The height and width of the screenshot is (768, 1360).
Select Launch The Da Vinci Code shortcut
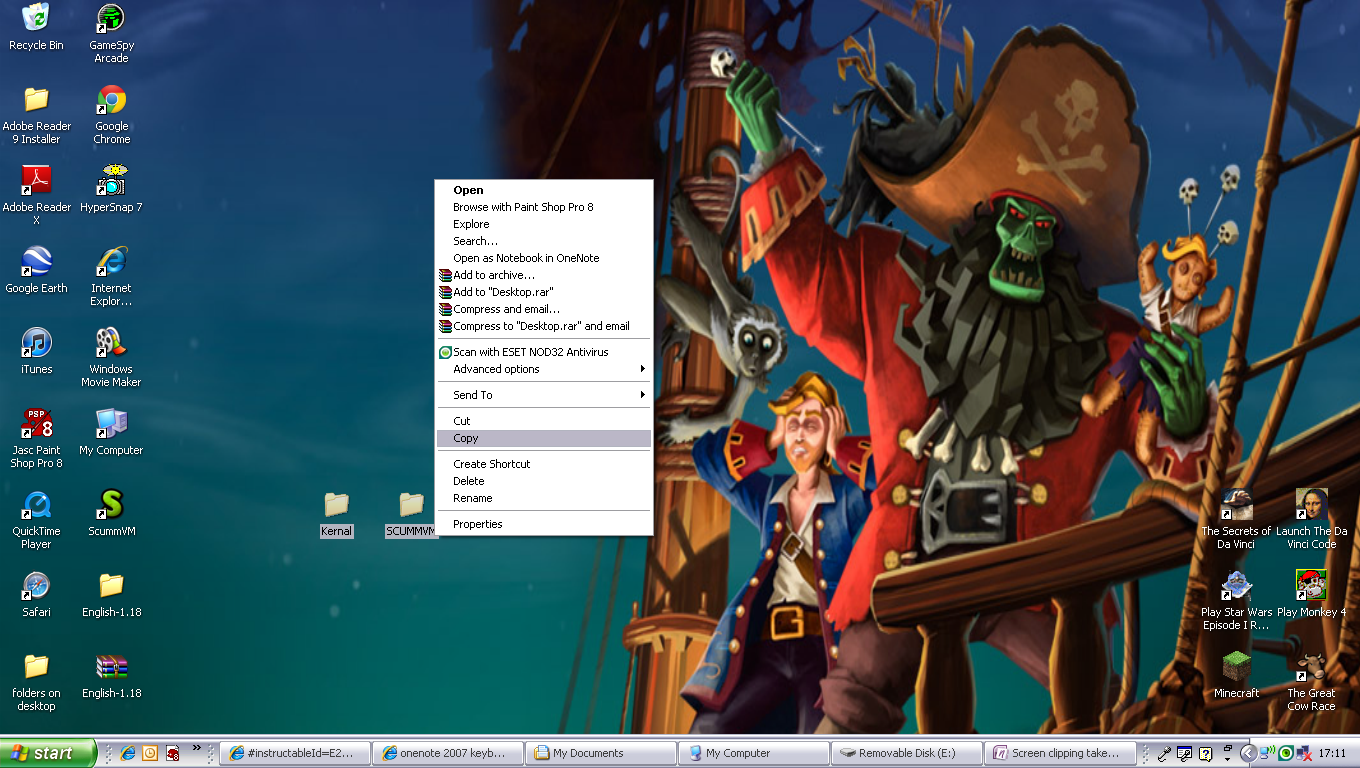pos(1311,519)
